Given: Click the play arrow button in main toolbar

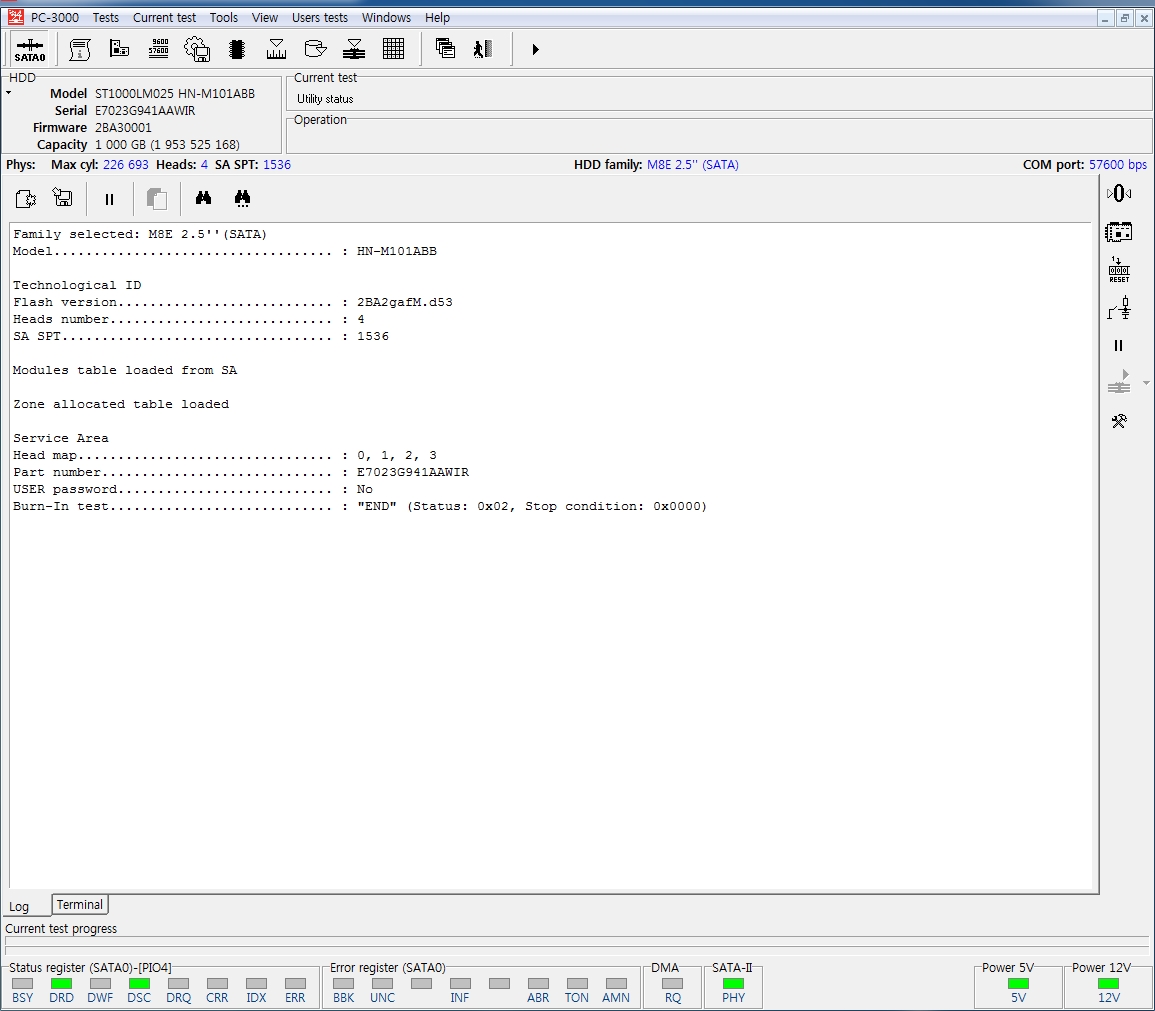Looking at the screenshot, I should [535, 49].
